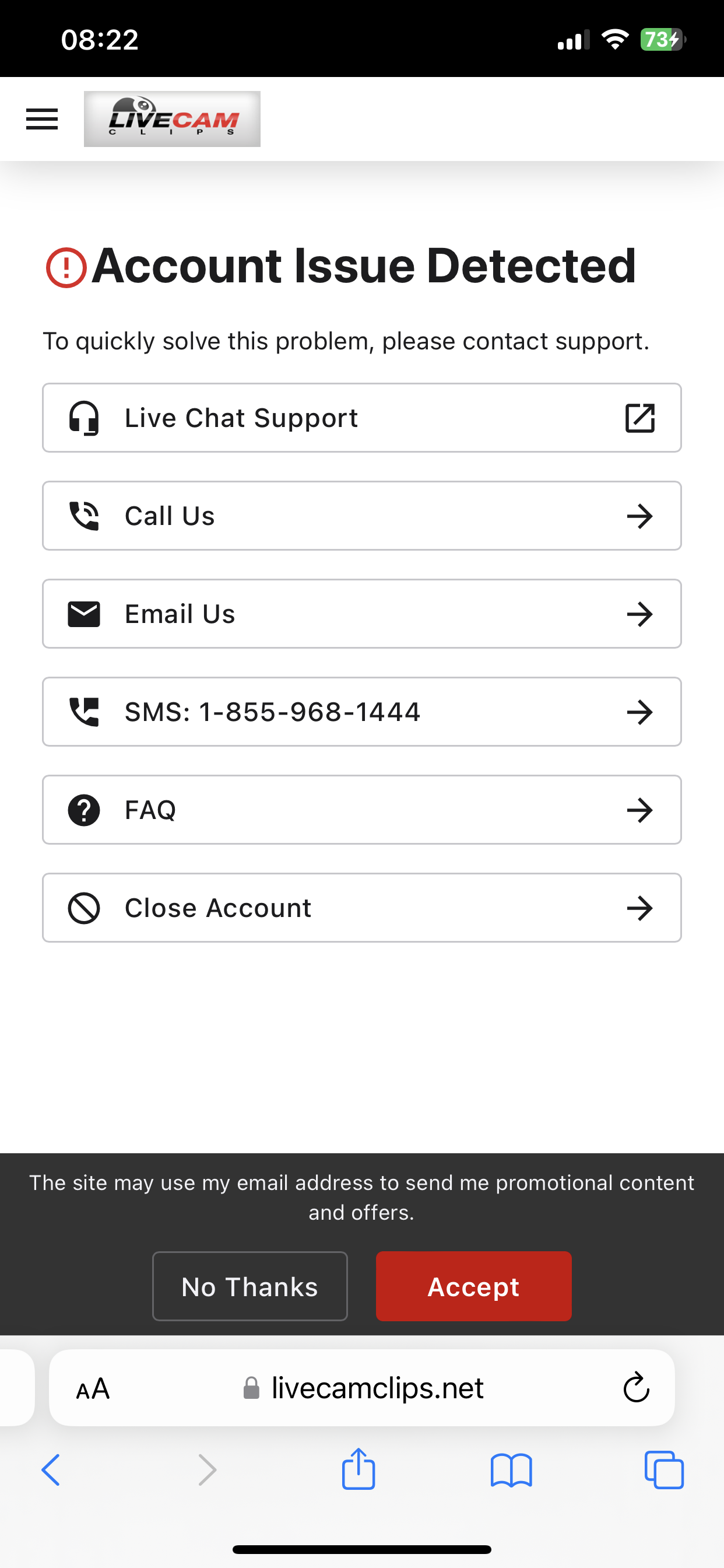Expand Email Us right arrow
724x1568 pixels.
[x=639, y=614]
